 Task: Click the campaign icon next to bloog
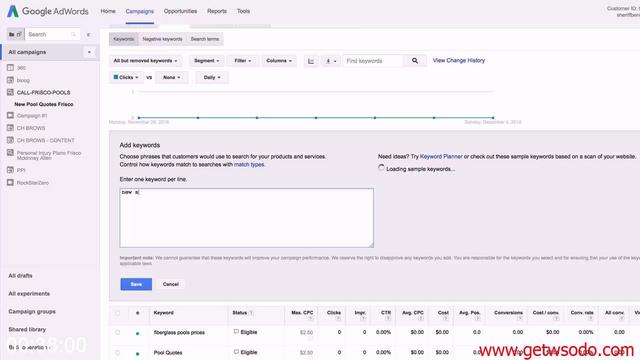[11, 80]
